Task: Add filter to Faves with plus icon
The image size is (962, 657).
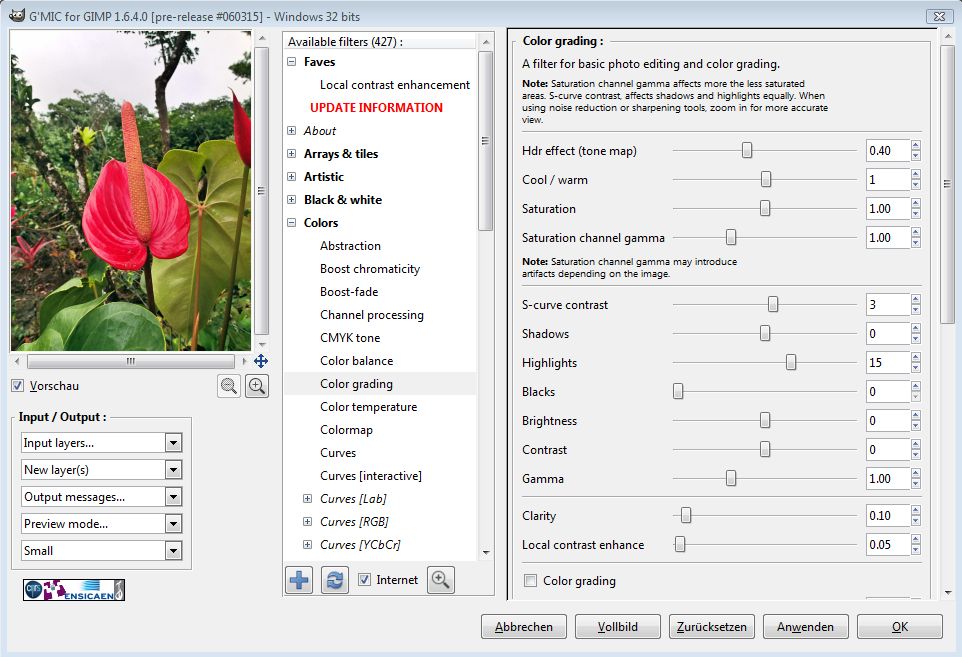Action: 299,580
